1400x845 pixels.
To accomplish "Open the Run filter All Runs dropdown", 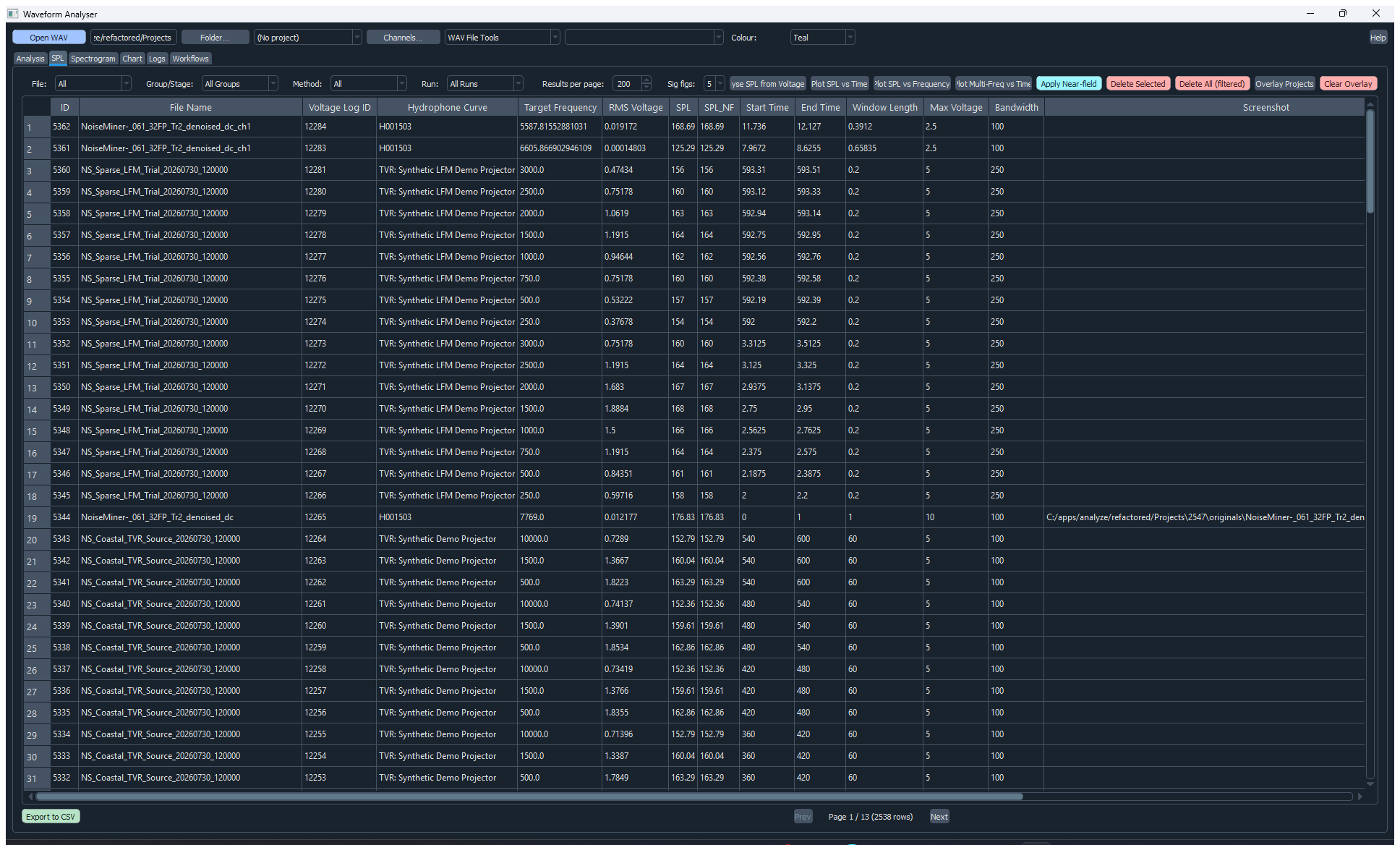I will click(485, 84).
